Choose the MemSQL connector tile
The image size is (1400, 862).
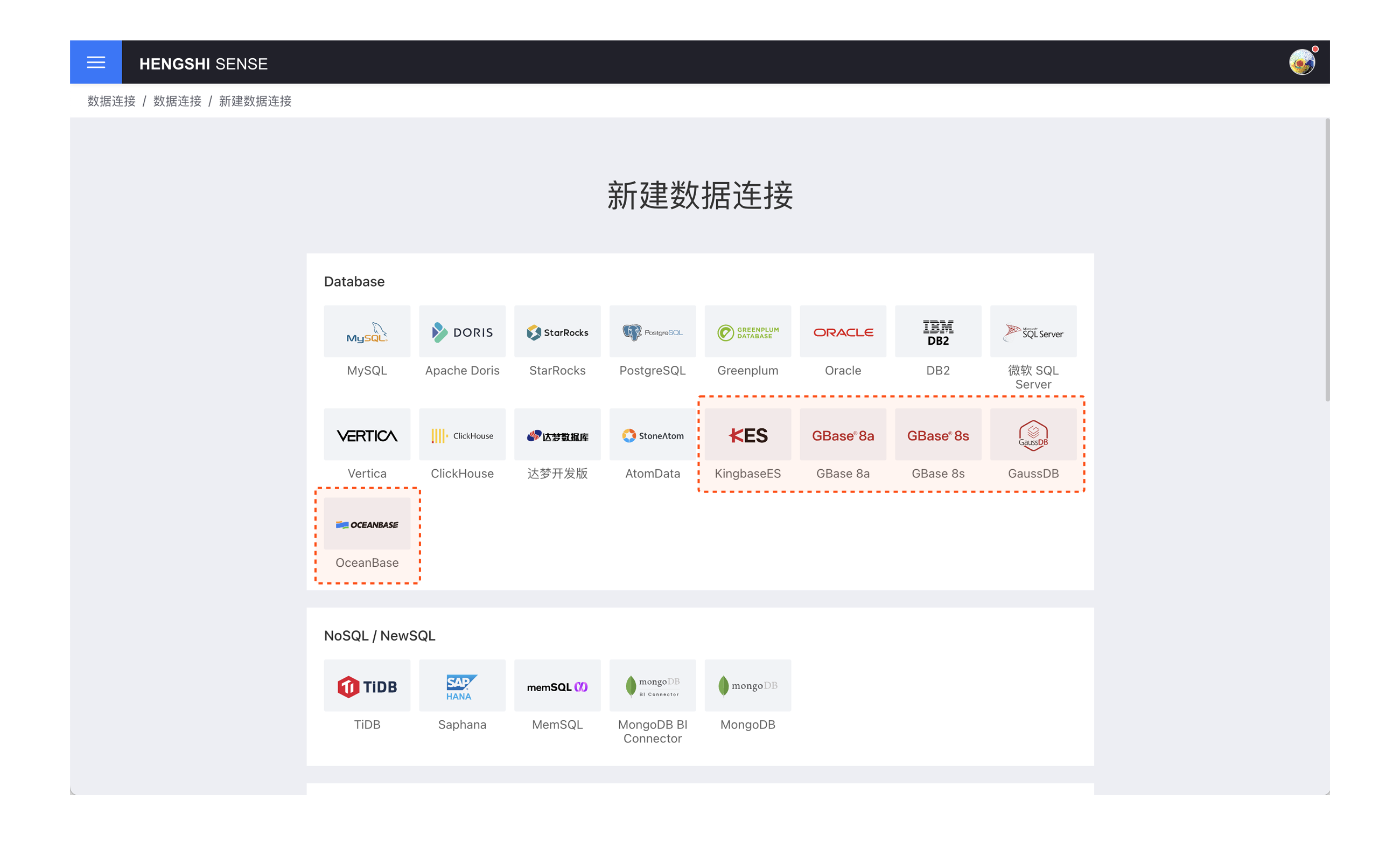(557, 685)
